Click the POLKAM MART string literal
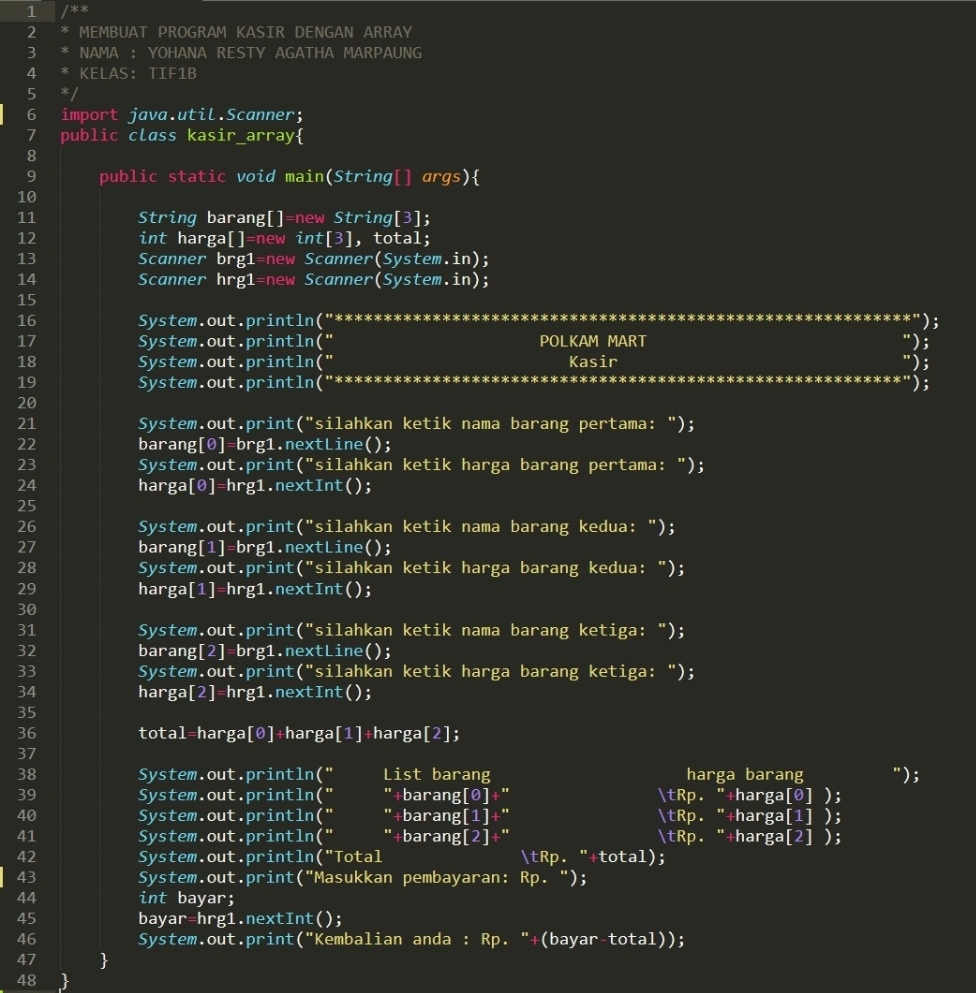This screenshot has width=976, height=993. 592,340
